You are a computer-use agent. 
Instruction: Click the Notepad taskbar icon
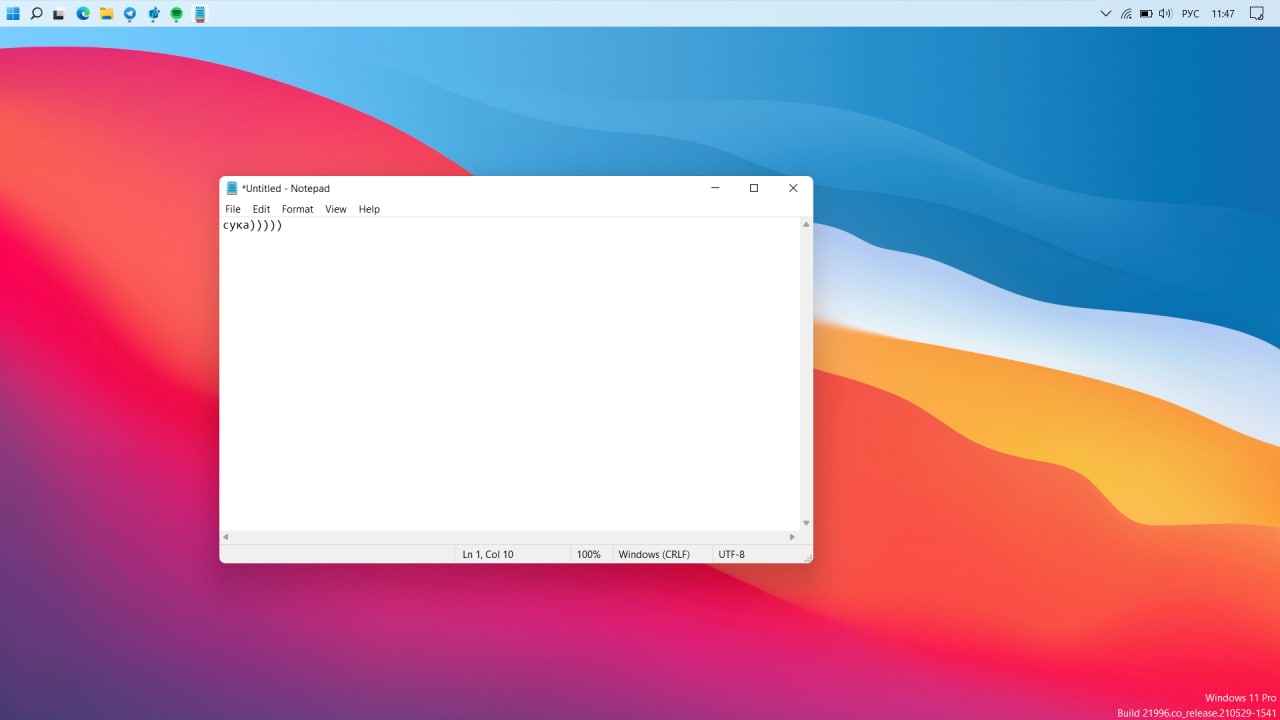tap(200, 14)
